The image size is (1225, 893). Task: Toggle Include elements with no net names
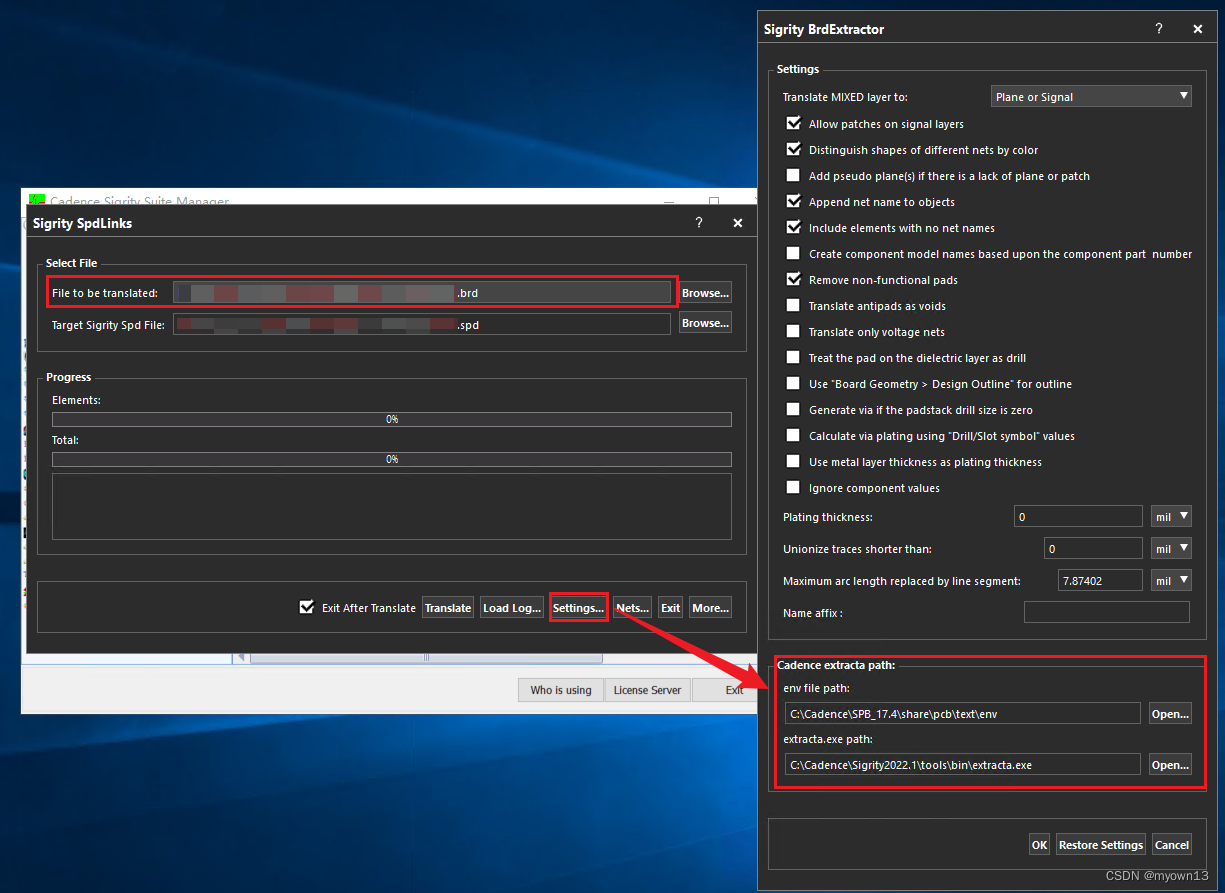794,228
